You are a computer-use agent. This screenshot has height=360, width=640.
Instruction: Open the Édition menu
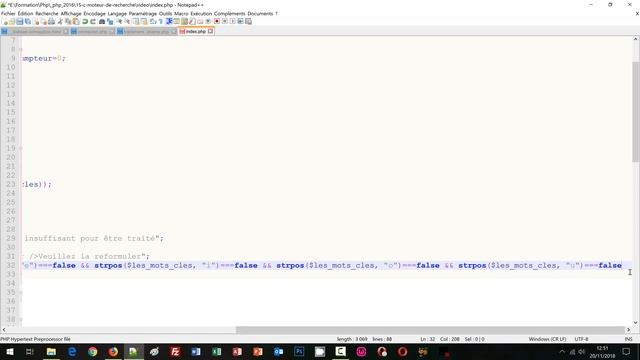(x=25, y=13)
